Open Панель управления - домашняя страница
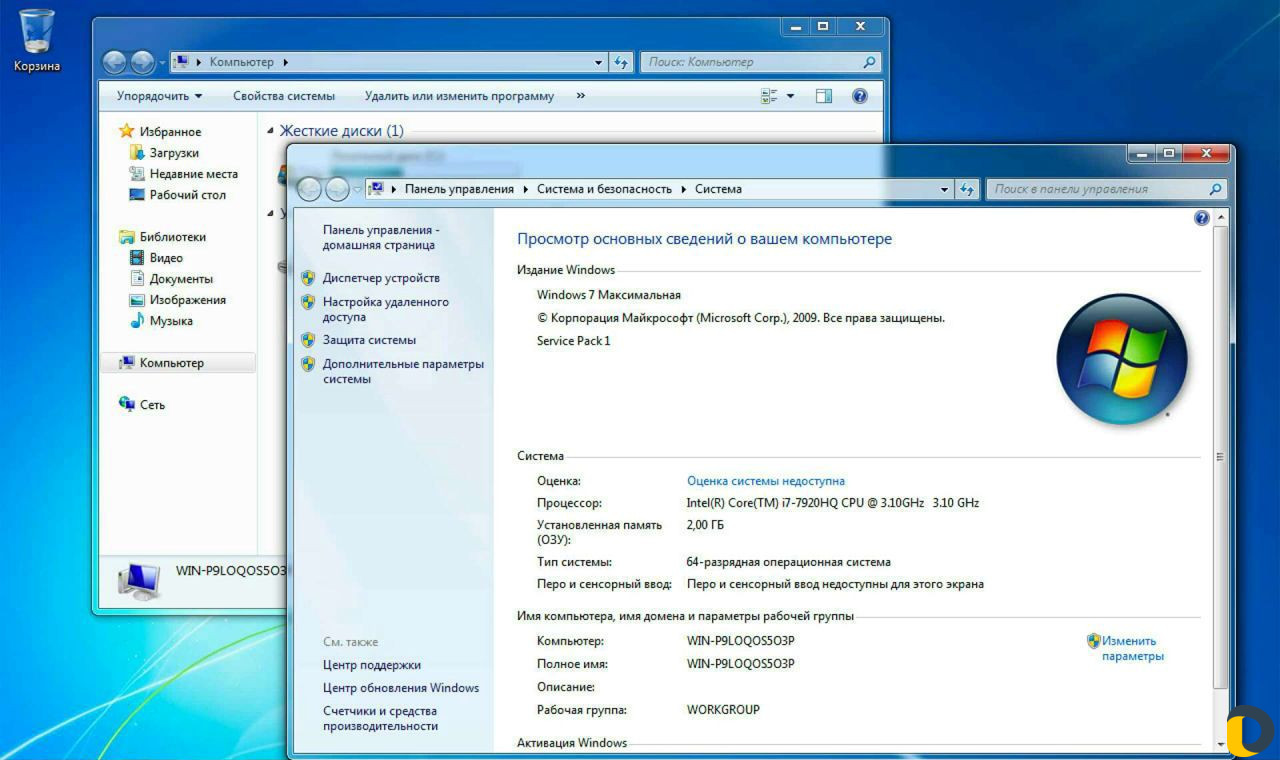The height and width of the screenshot is (760, 1280). click(381, 237)
